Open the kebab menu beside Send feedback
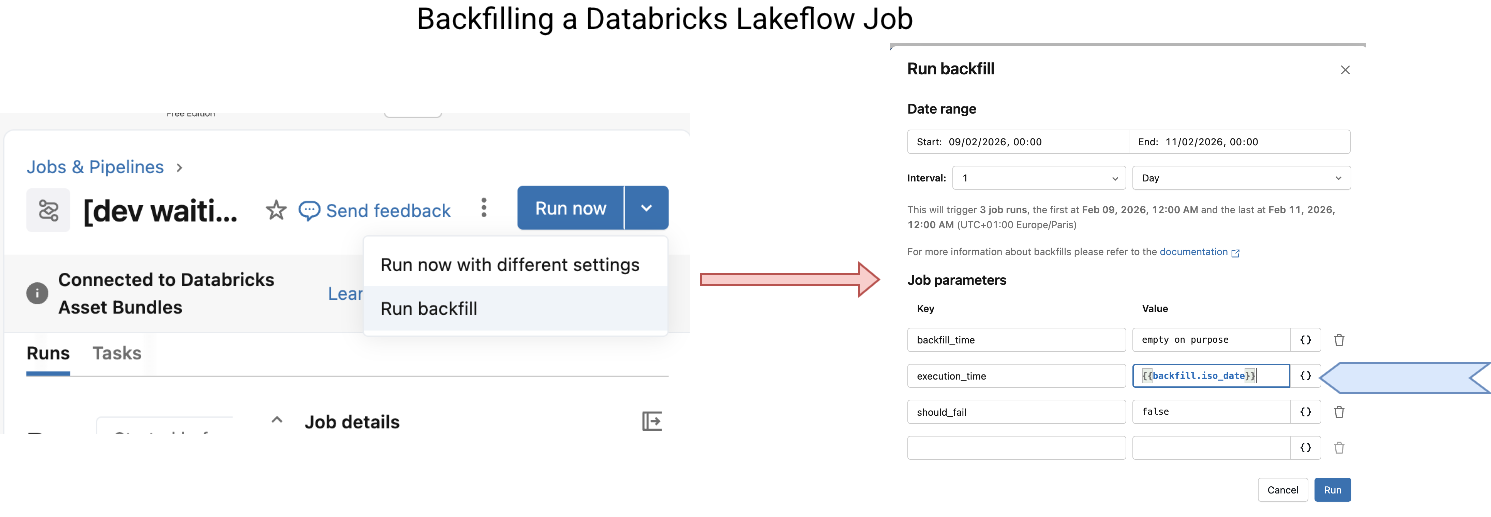 point(484,208)
